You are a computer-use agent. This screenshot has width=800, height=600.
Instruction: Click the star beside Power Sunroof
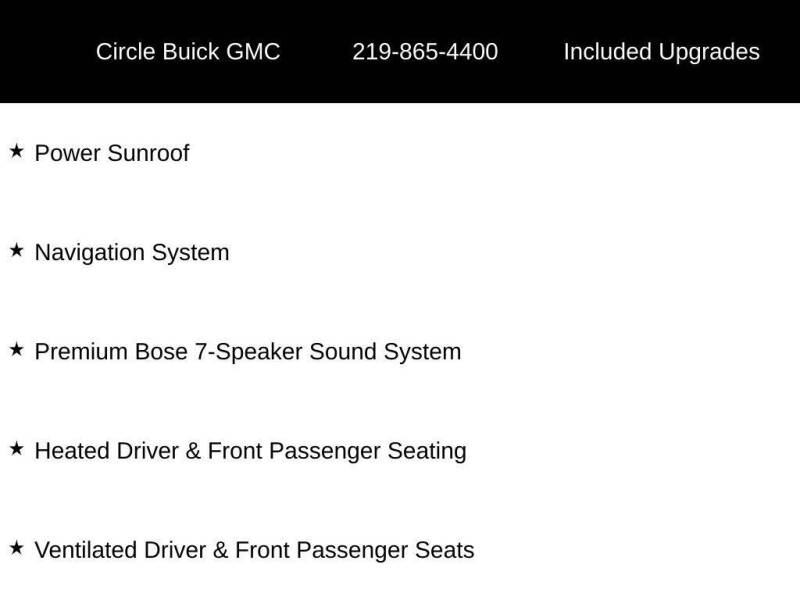point(16,151)
